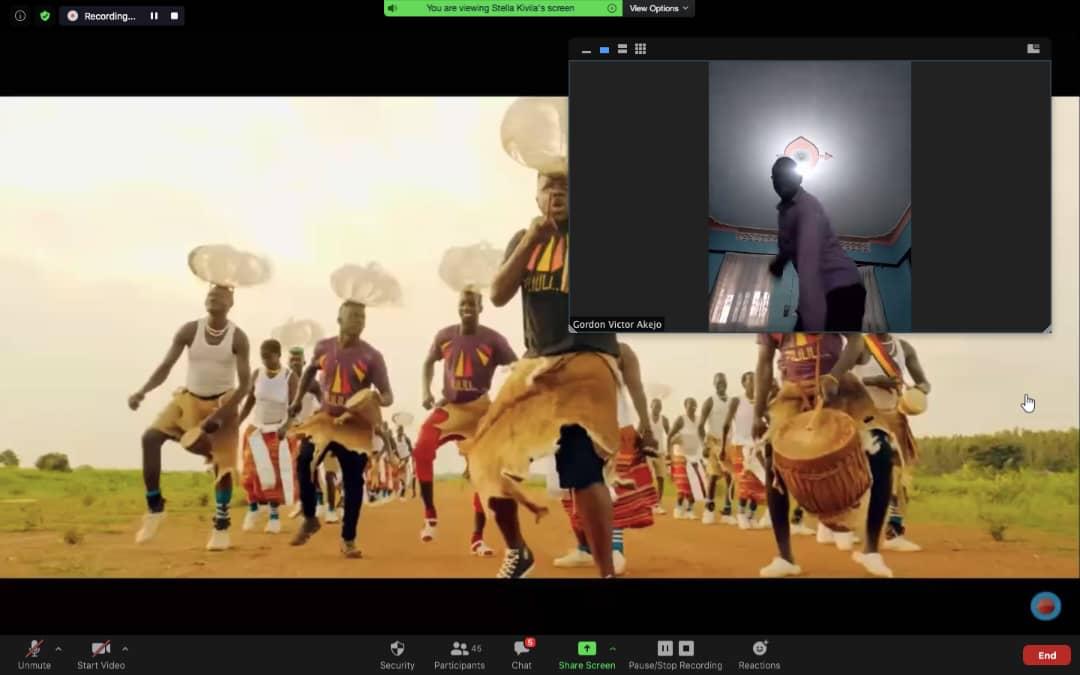Open the View Options dropdown
Viewport: 1080px width, 675px height.
point(658,8)
